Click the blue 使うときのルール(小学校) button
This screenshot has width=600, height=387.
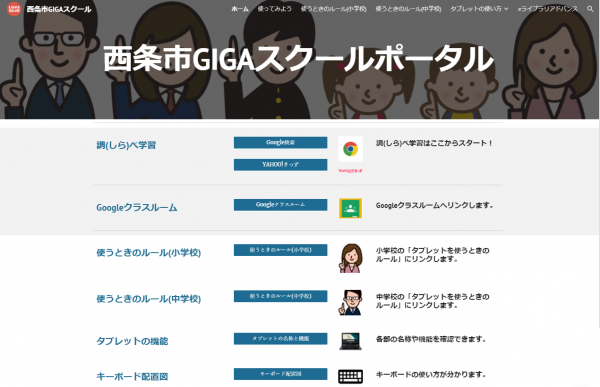pos(280,250)
